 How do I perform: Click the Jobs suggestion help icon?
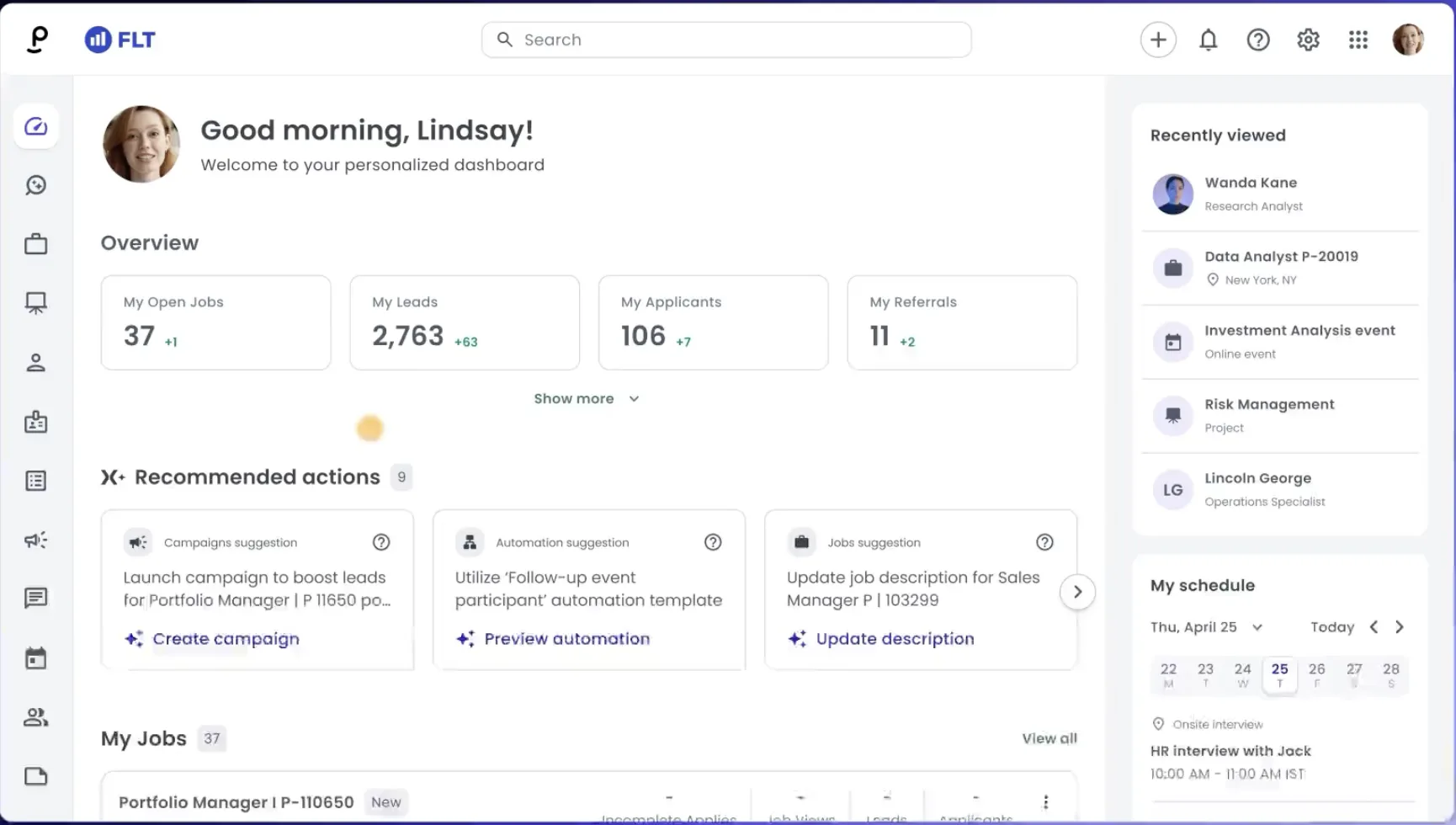(1044, 542)
